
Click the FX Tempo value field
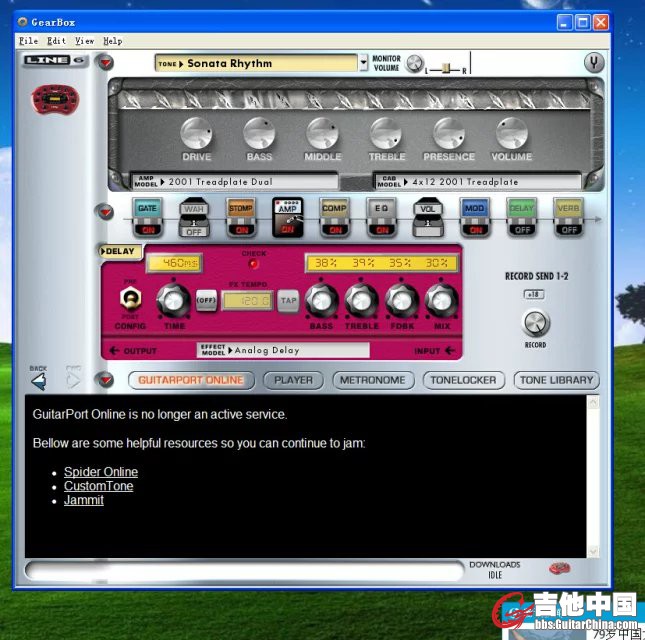[246, 300]
